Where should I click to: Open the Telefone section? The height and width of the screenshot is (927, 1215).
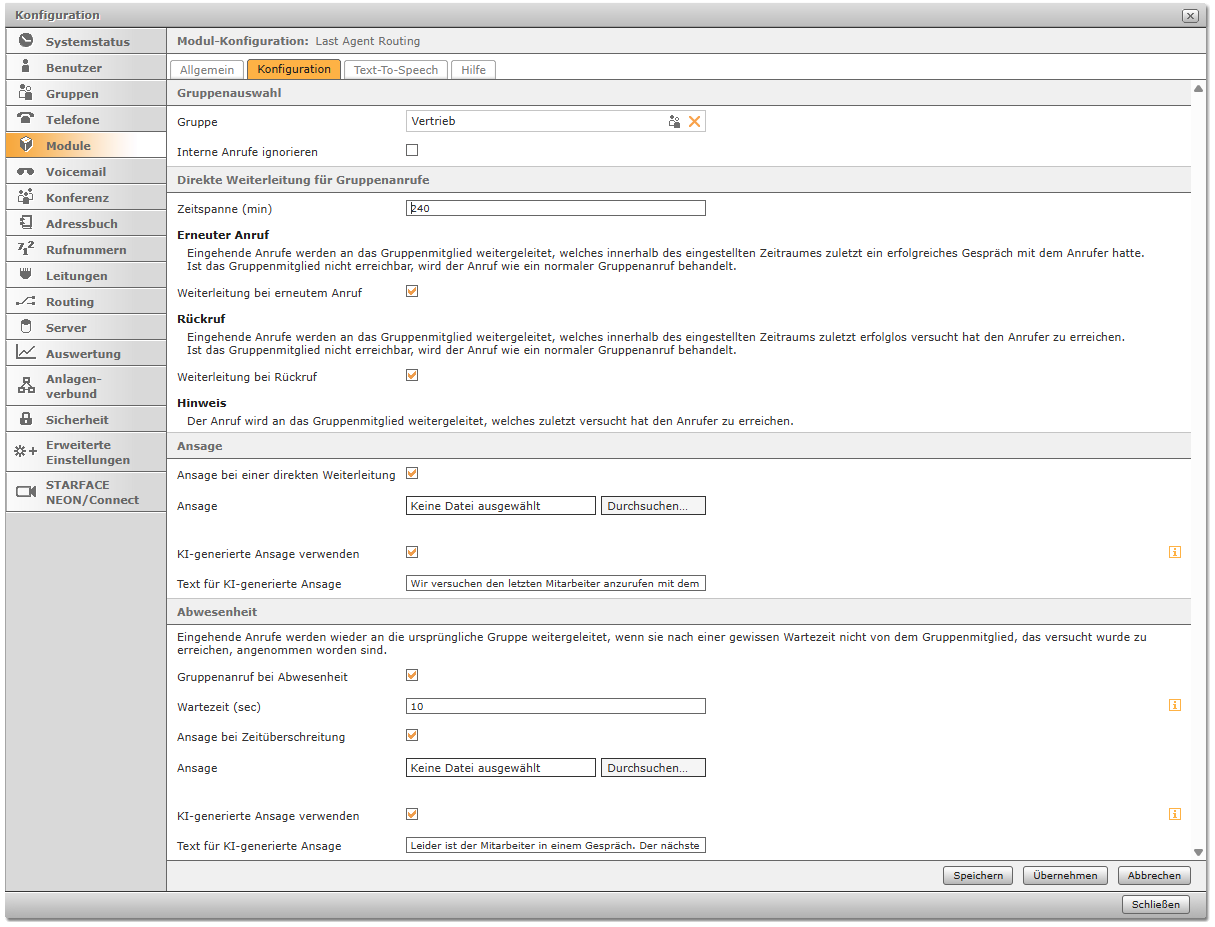(86, 120)
